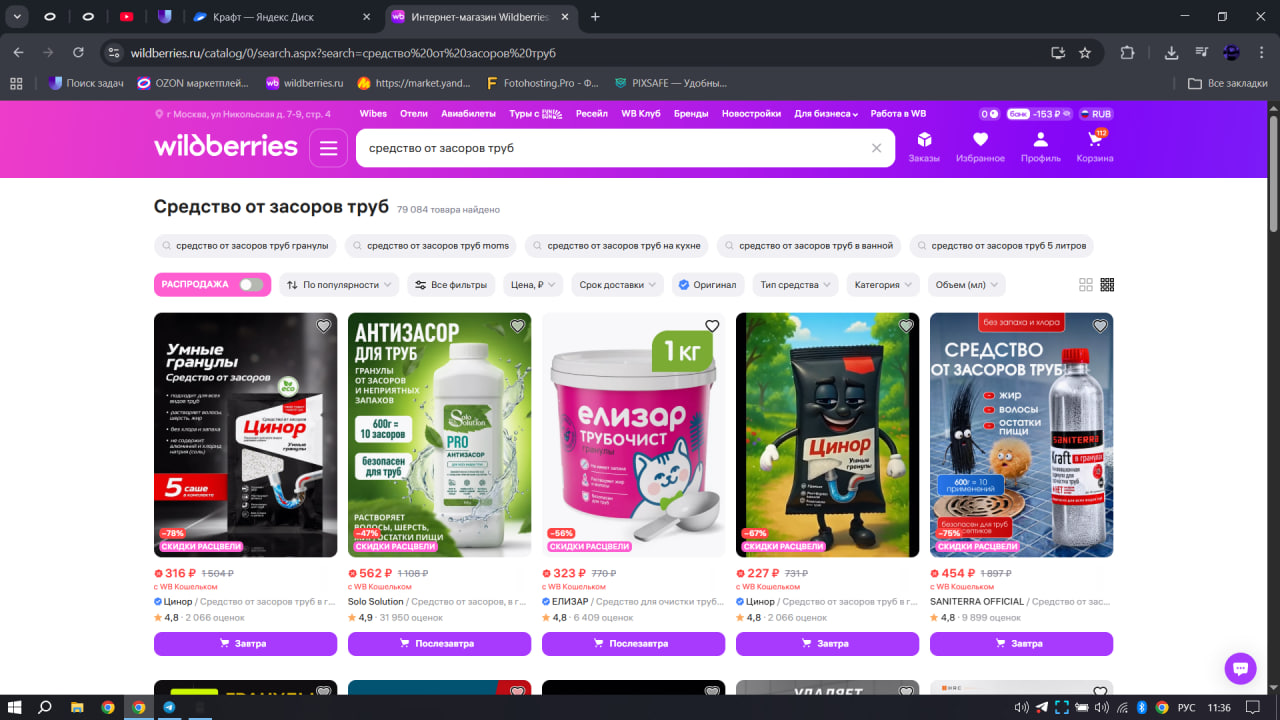Open the Solo Solution Антизасор product image
Viewport: 1280px width, 720px height.
440,435
